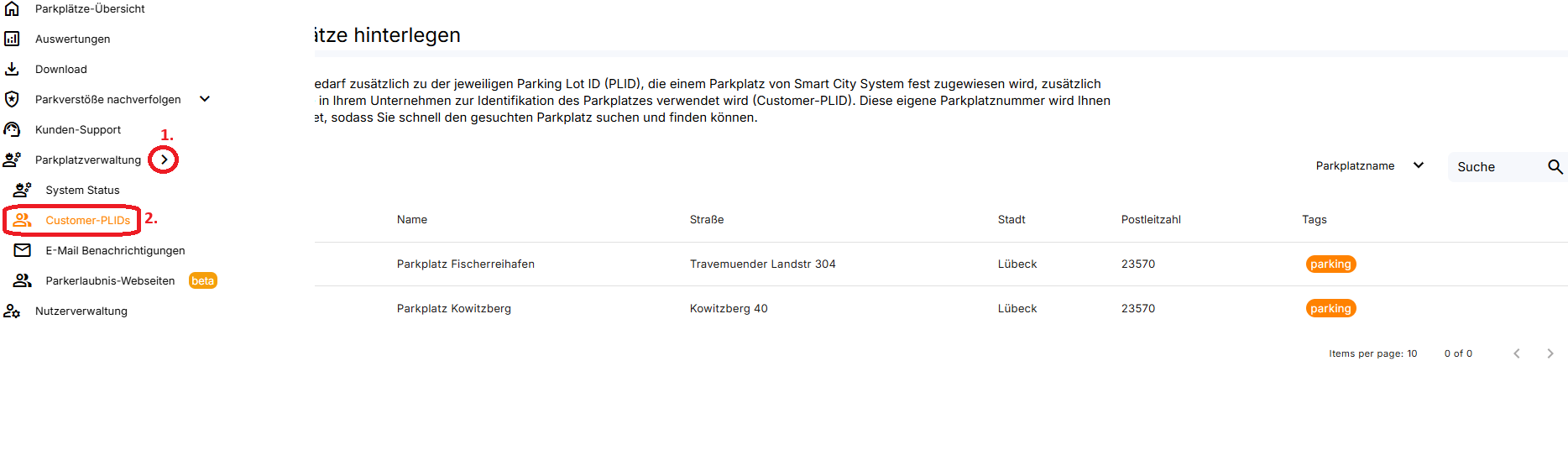Viewport: 1568px width, 450px height.
Task: Open the System Status menu entry
Action: pyautogui.click(x=82, y=190)
